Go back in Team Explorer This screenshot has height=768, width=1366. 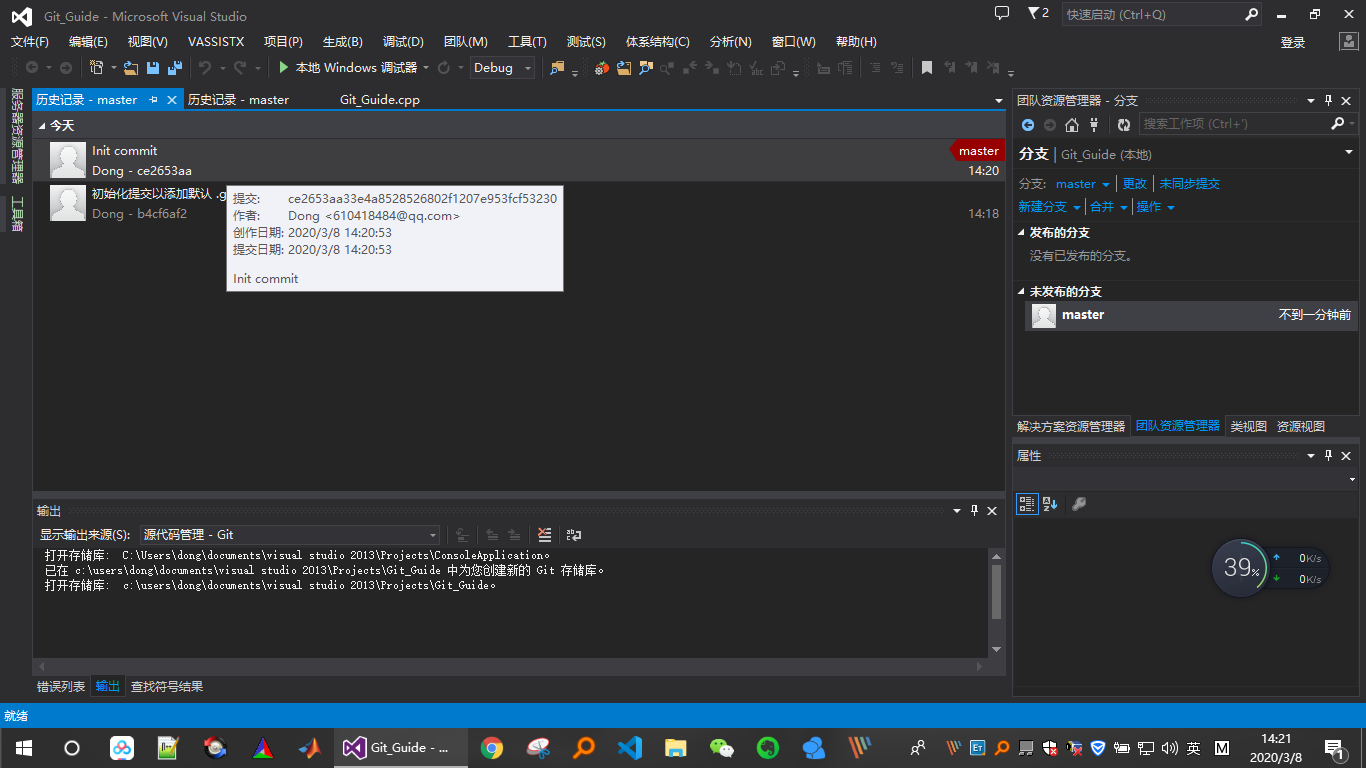pyautogui.click(x=1027, y=124)
